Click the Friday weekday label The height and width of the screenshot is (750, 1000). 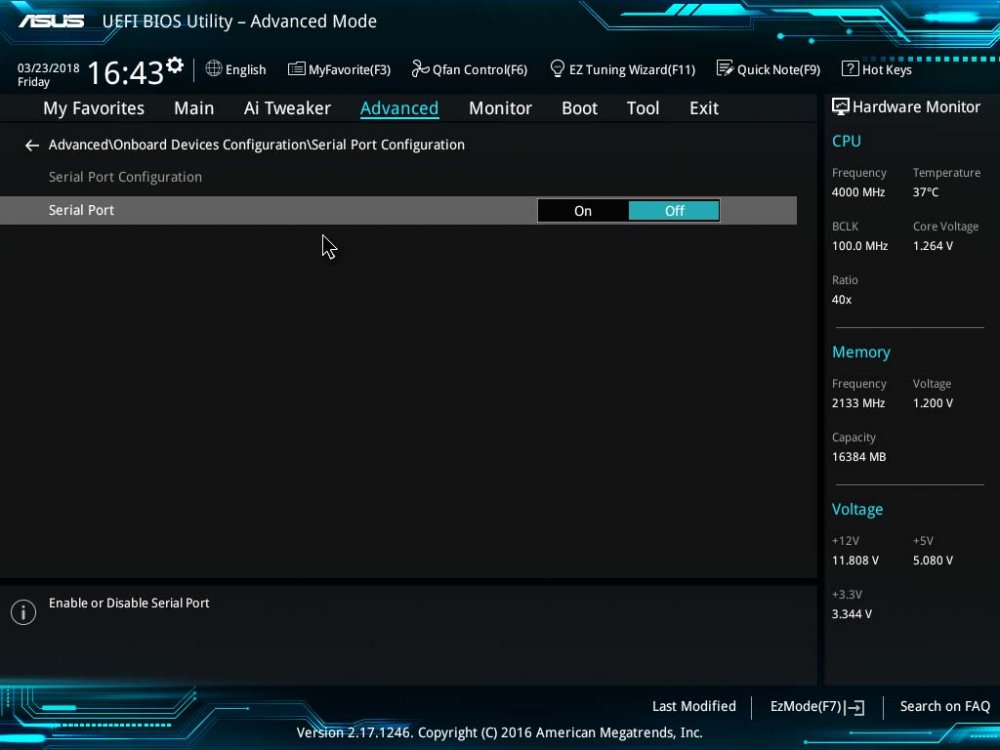click(x=33, y=82)
